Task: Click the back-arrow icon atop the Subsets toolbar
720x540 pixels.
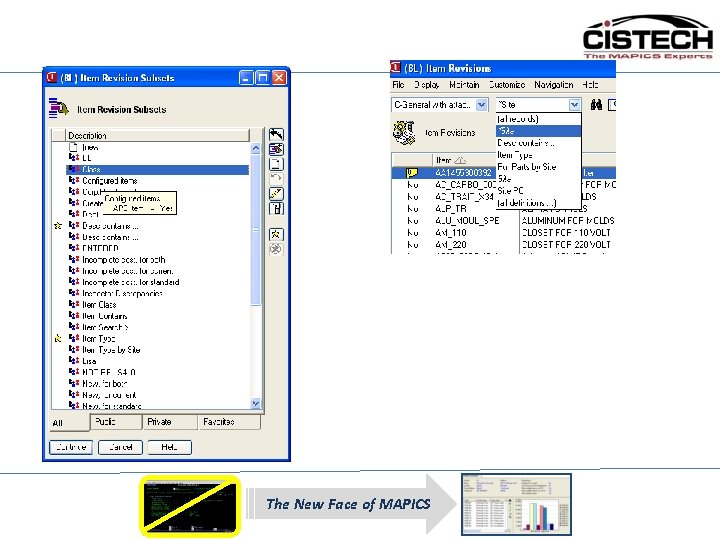Action: (276, 134)
